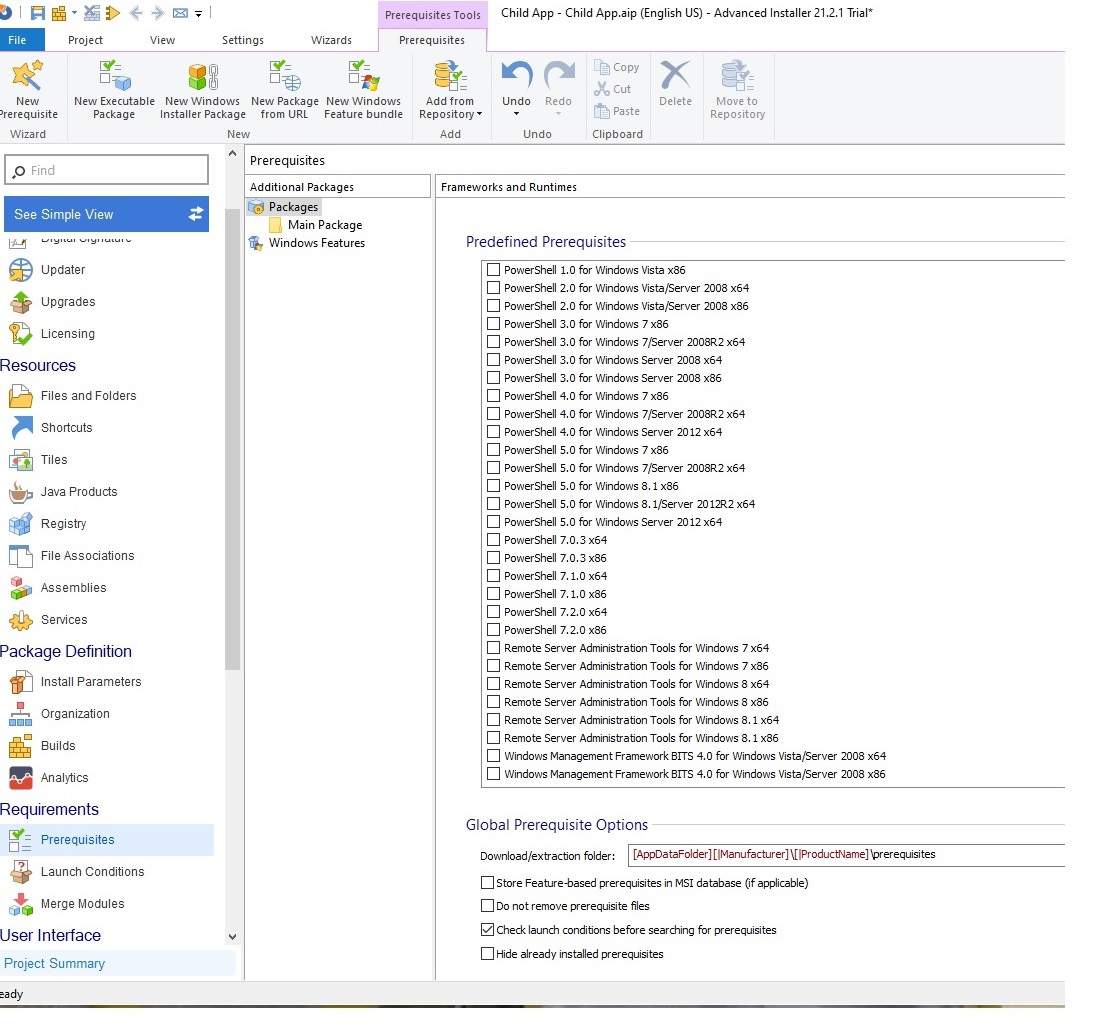Open the Licensing page
This screenshot has height=1035, width=1101.
(67, 334)
